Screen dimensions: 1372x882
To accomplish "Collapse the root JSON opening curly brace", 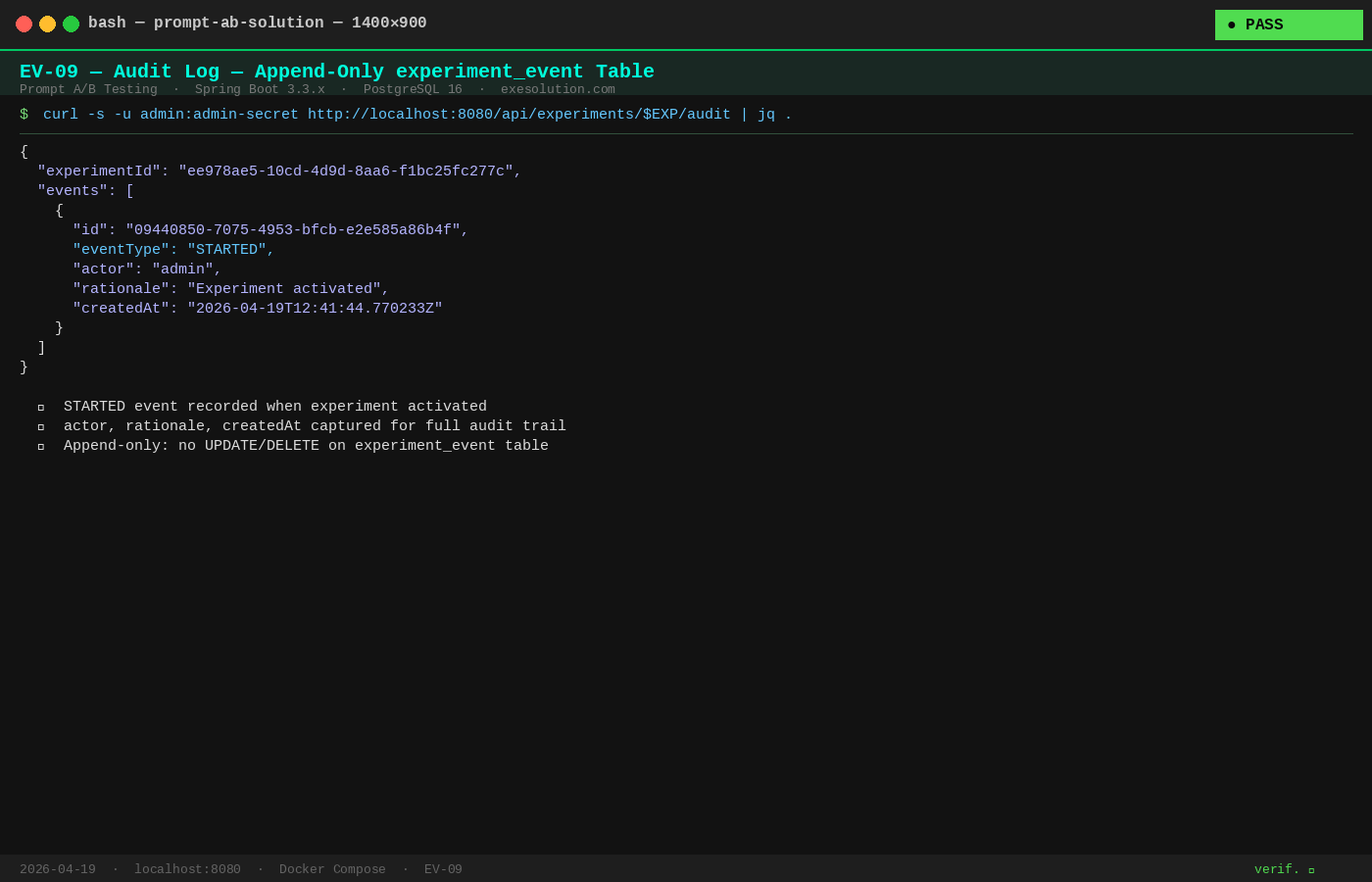I will [x=24, y=152].
